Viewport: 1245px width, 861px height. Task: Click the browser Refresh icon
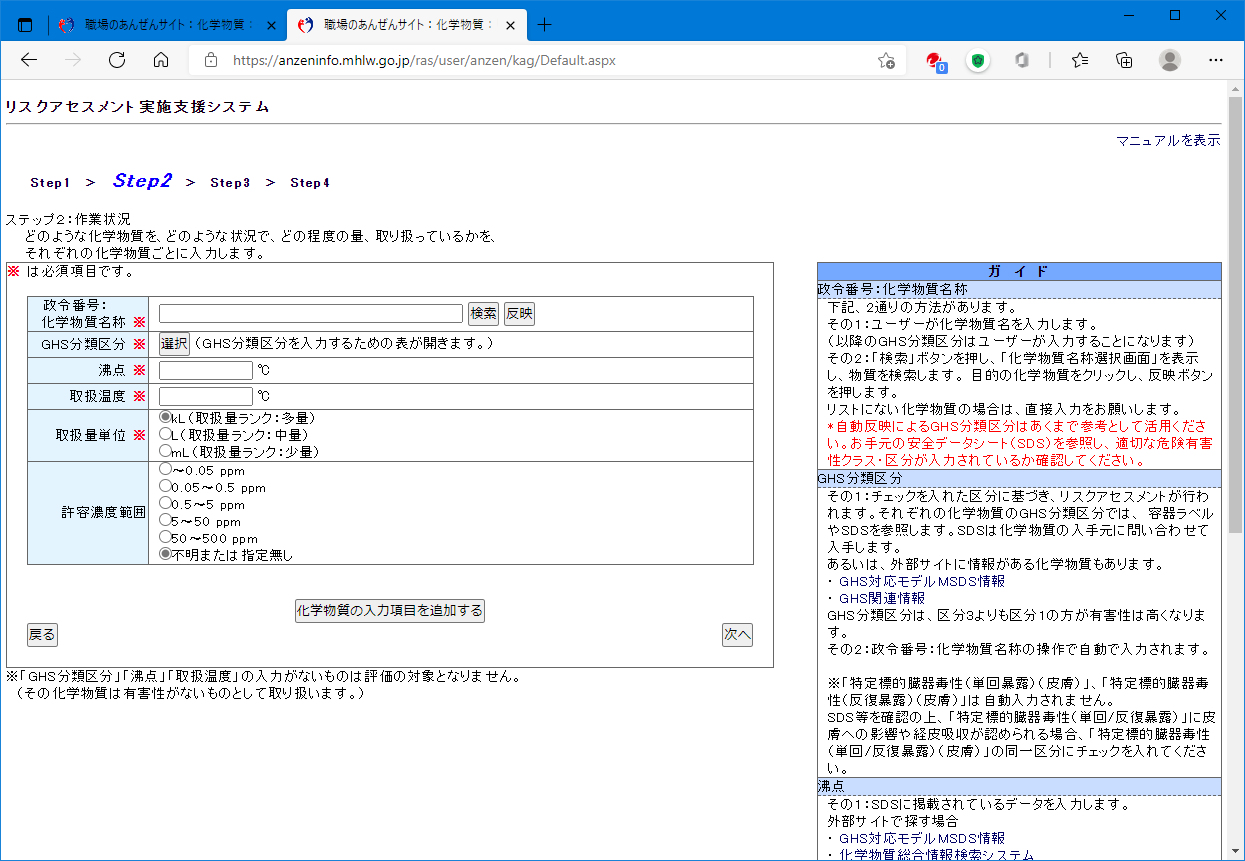117,60
